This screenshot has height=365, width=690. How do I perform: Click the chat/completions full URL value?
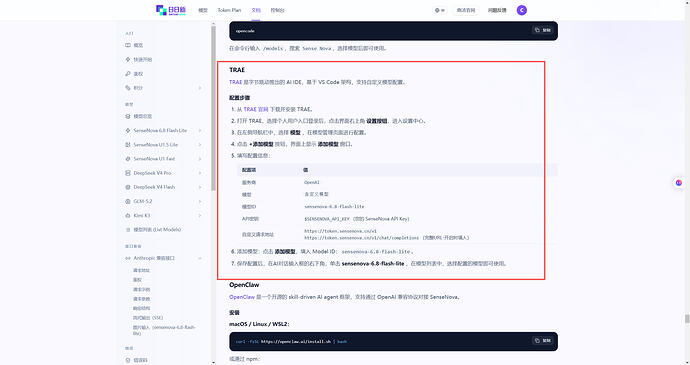[x=362, y=238]
